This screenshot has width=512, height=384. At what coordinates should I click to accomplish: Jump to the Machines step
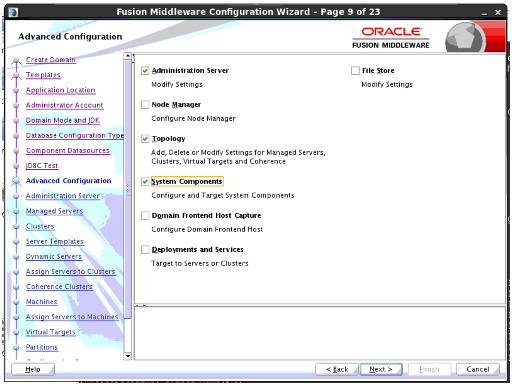[x=42, y=302]
